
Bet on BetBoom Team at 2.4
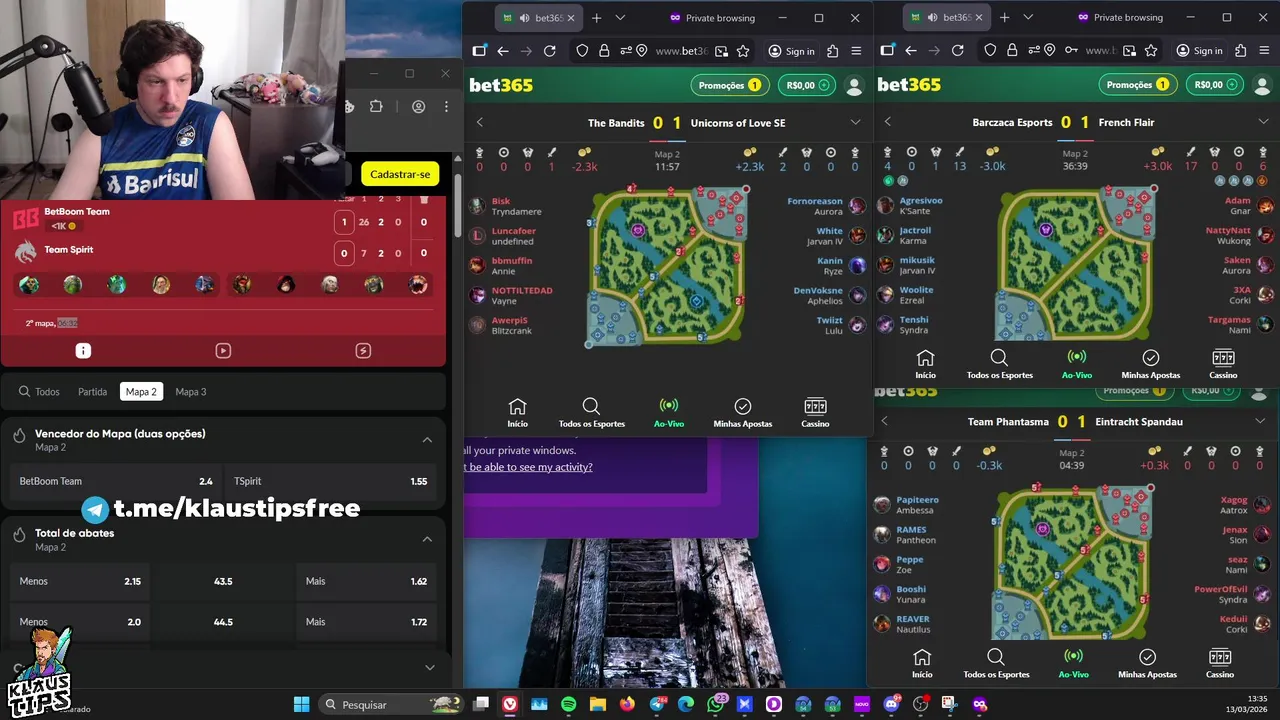point(116,481)
